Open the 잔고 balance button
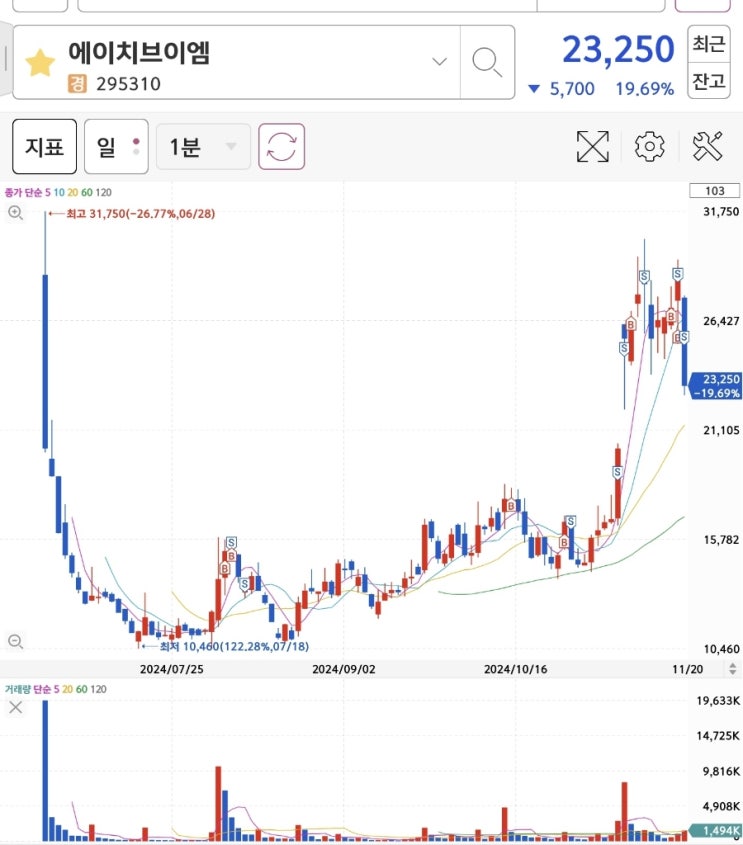743x845 pixels. coord(709,81)
